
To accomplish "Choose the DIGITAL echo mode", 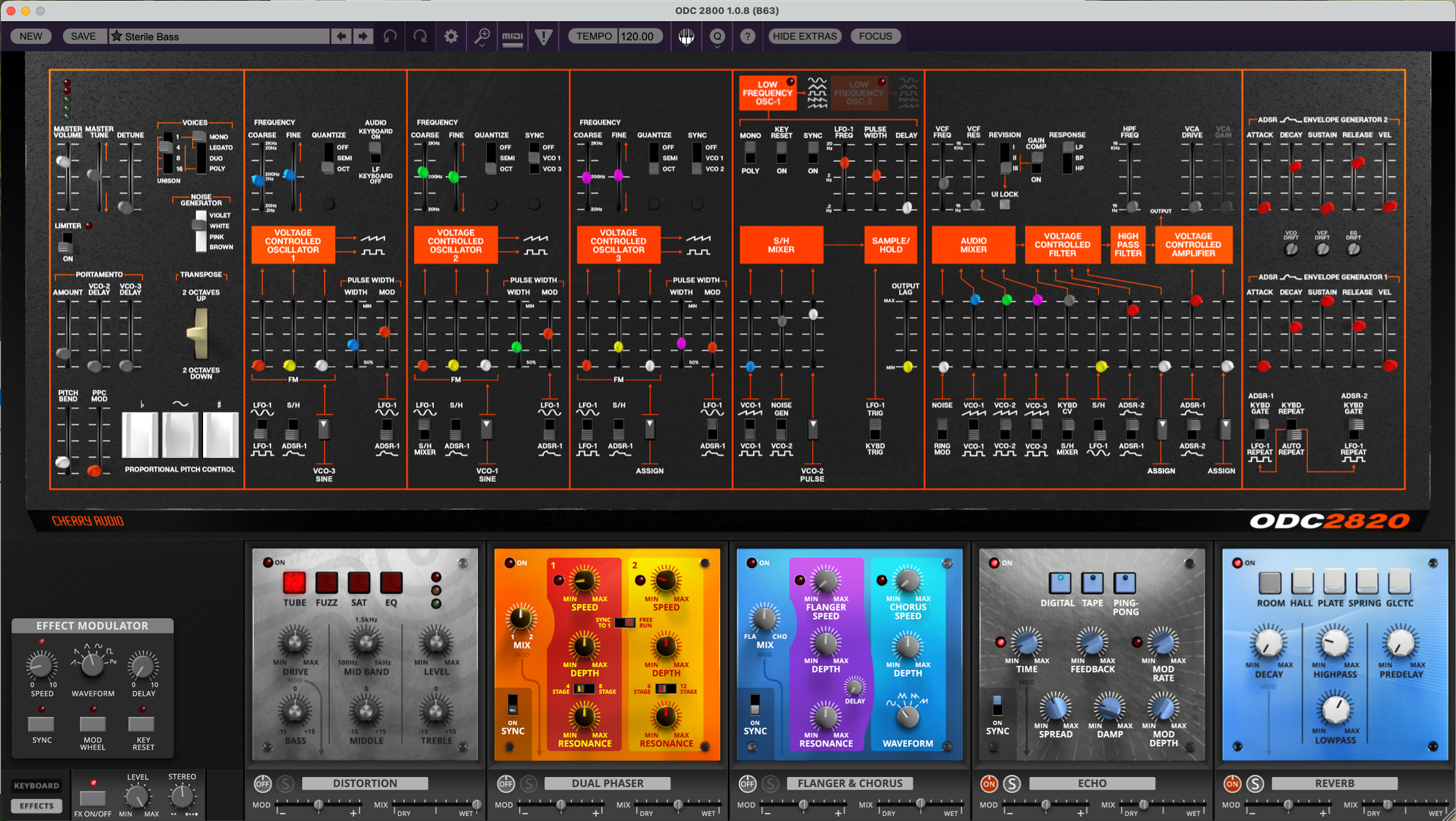I will point(1059,583).
